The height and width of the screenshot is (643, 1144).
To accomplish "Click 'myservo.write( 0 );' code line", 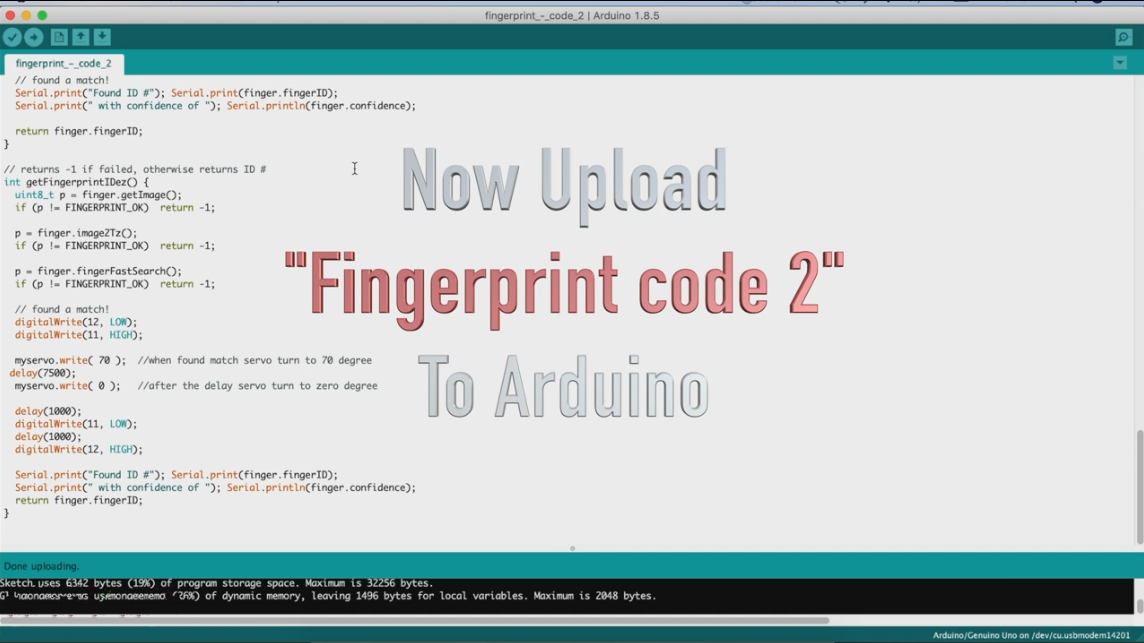I will click(67, 385).
